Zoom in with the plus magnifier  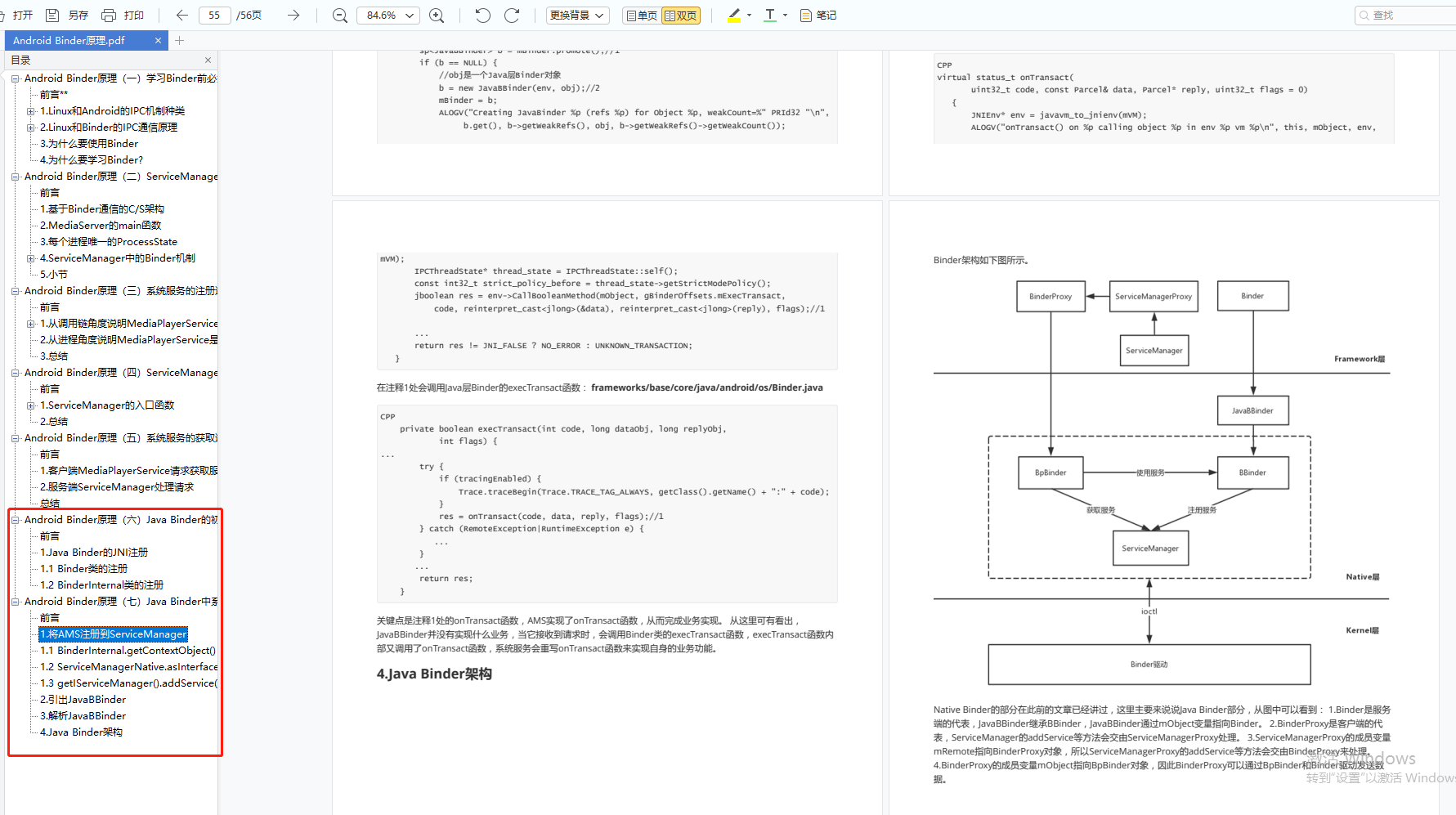(x=437, y=15)
